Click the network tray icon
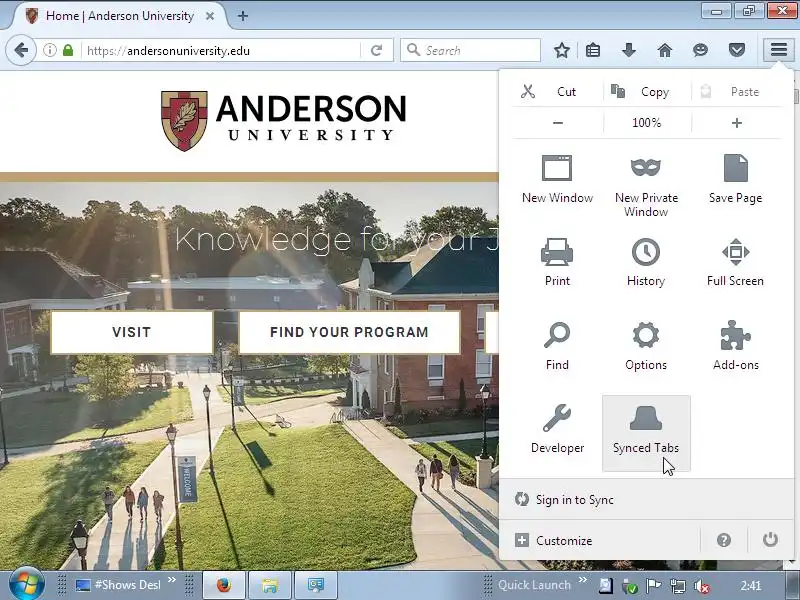This screenshot has width=800, height=600. [678, 586]
